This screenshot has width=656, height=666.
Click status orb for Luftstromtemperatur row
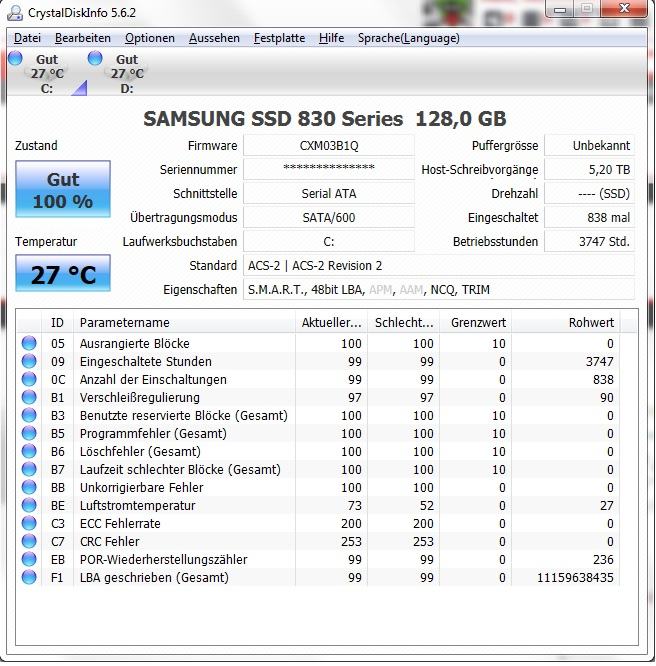(x=29, y=505)
